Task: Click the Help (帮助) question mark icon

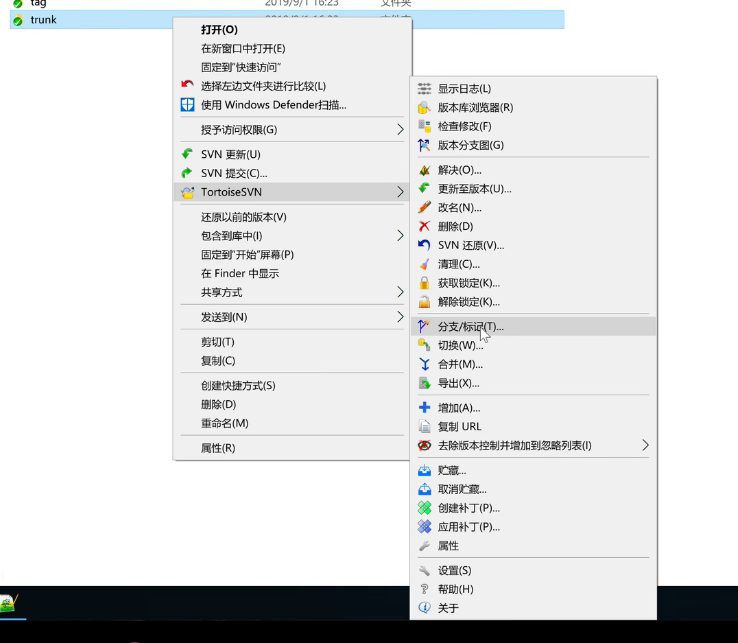Action: pyautogui.click(x=424, y=589)
